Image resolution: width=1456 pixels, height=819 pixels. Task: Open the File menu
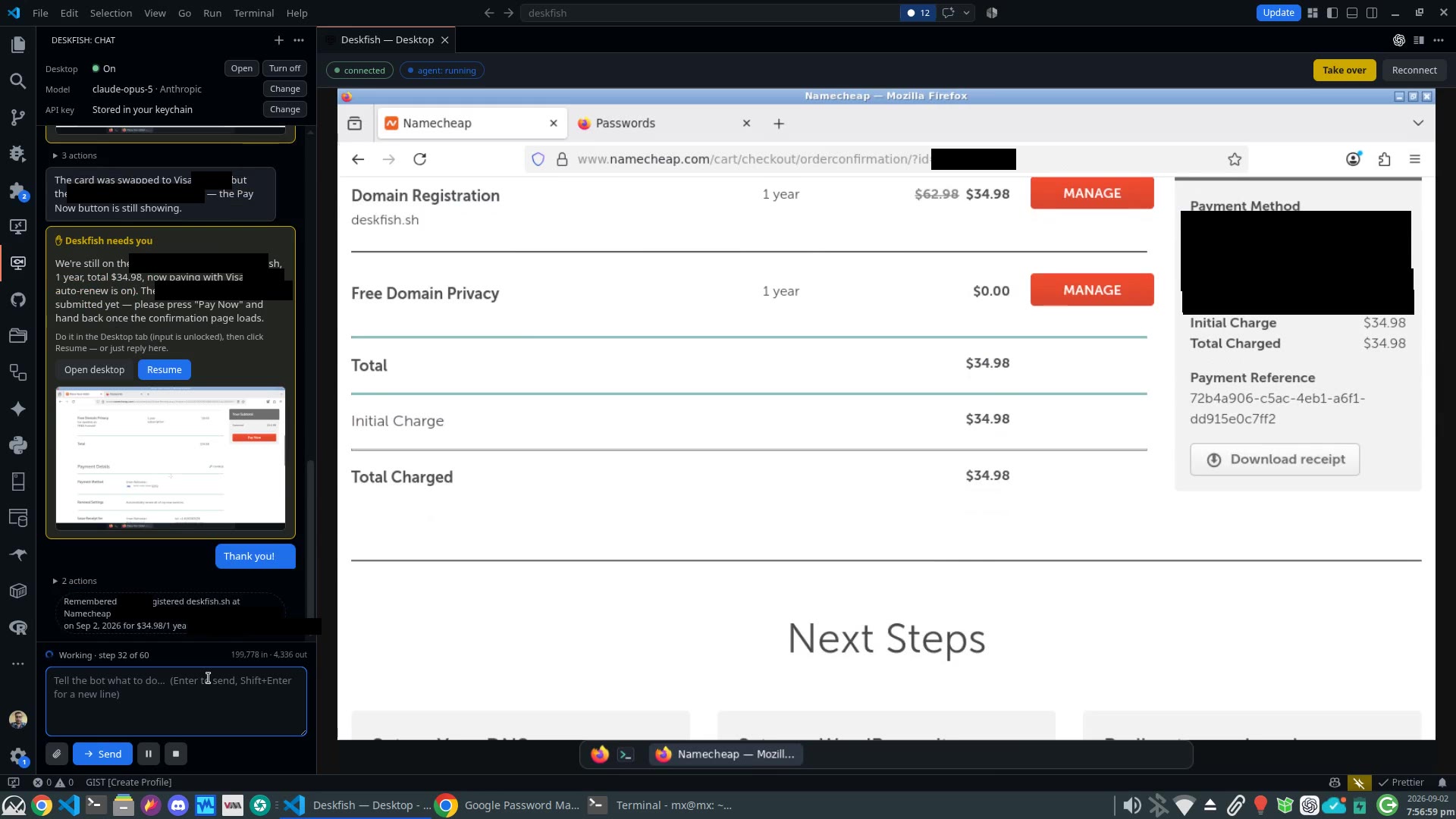[40, 13]
